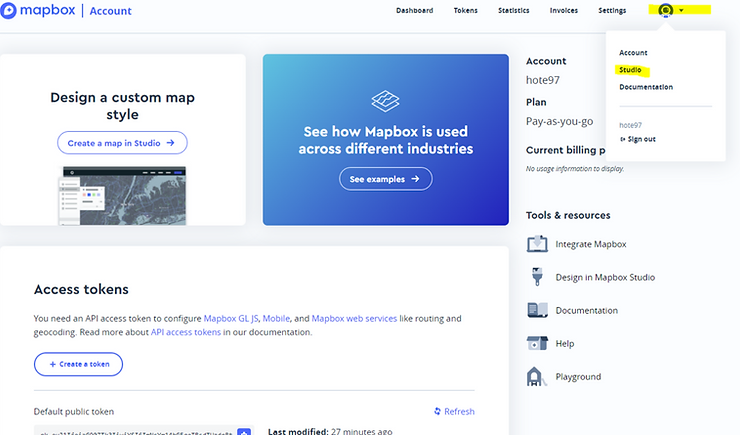Click the default public token field
The image size is (740, 435).
coord(144,431)
